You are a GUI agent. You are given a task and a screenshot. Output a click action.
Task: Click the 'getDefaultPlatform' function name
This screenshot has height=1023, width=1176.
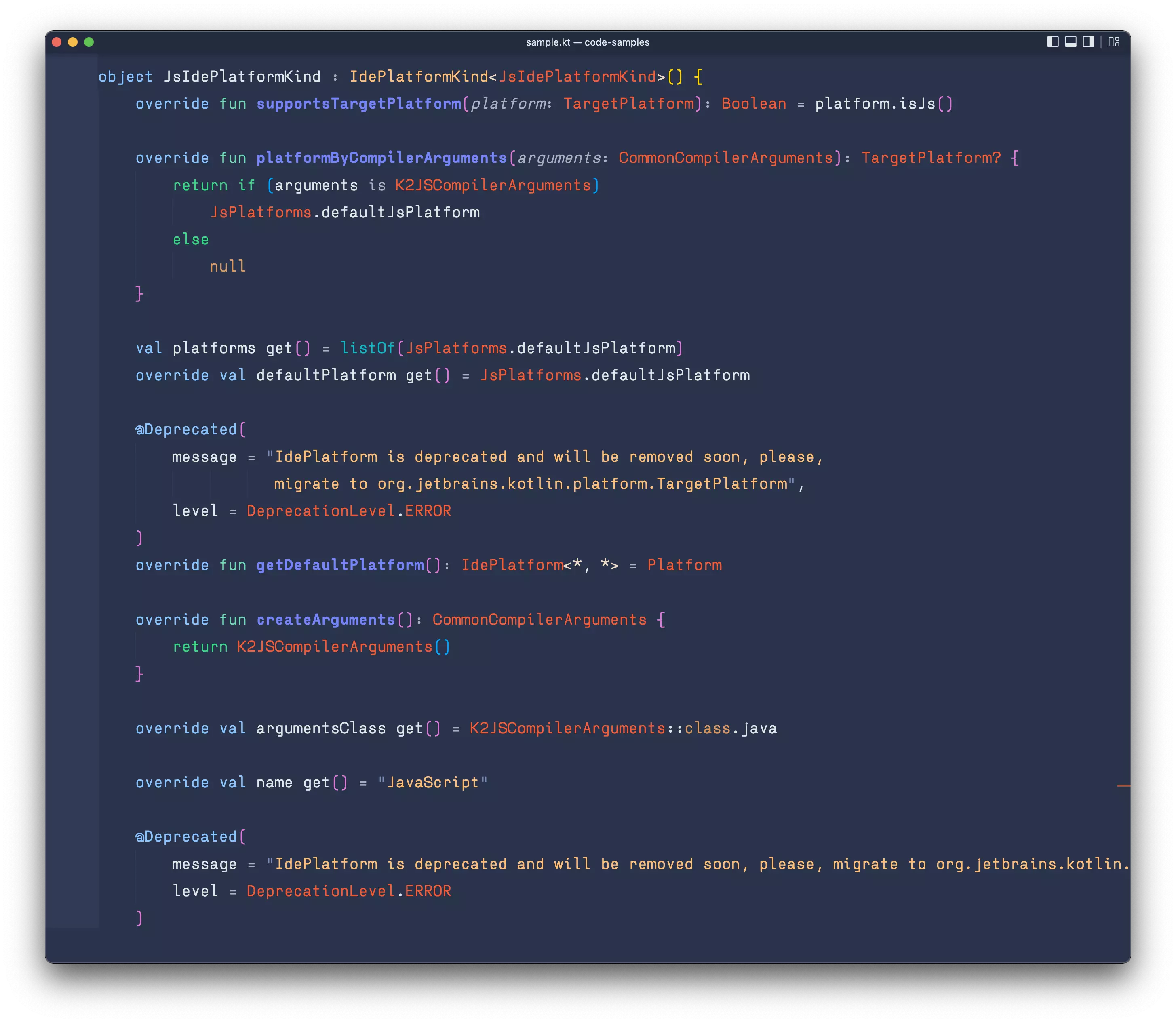click(340, 564)
